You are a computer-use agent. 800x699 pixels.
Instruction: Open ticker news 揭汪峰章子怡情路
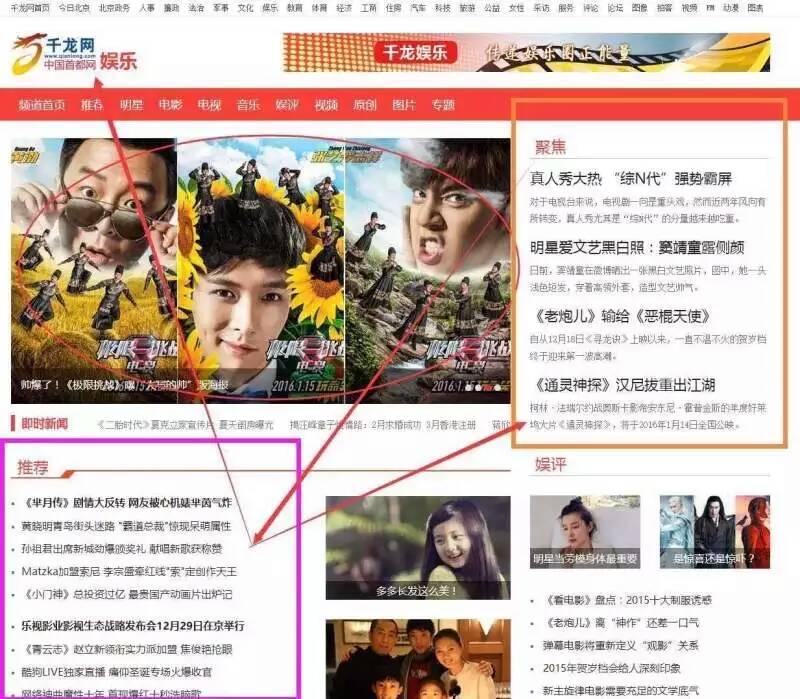coord(382,425)
